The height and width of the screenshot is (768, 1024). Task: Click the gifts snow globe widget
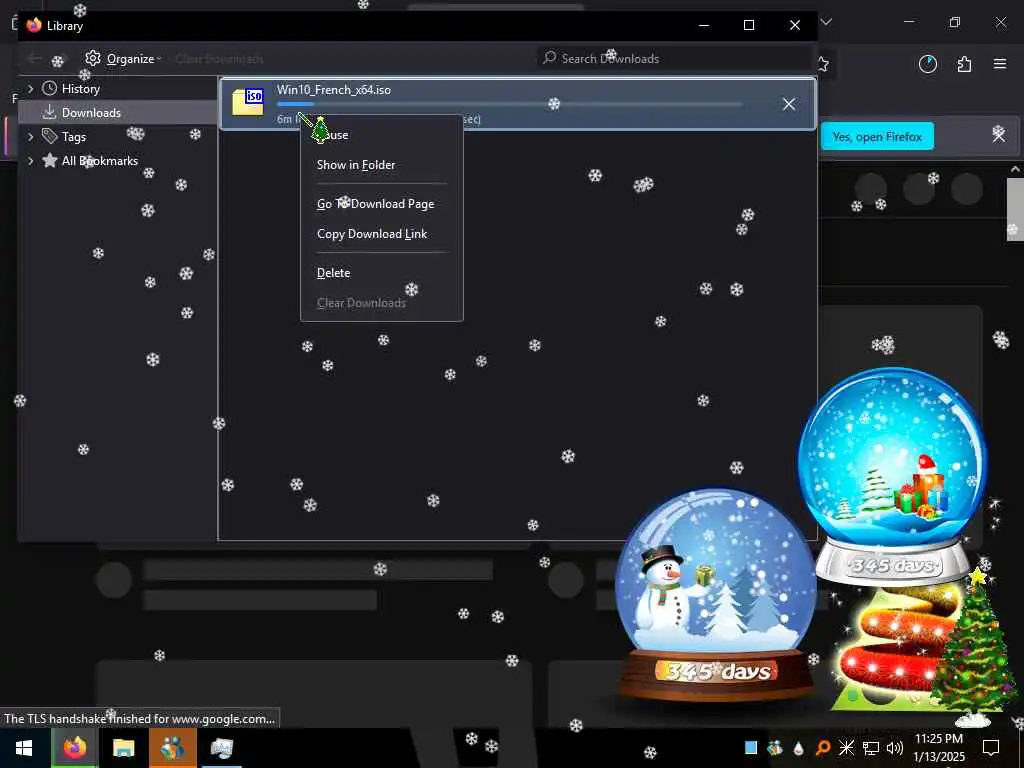[x=893, y=475]
